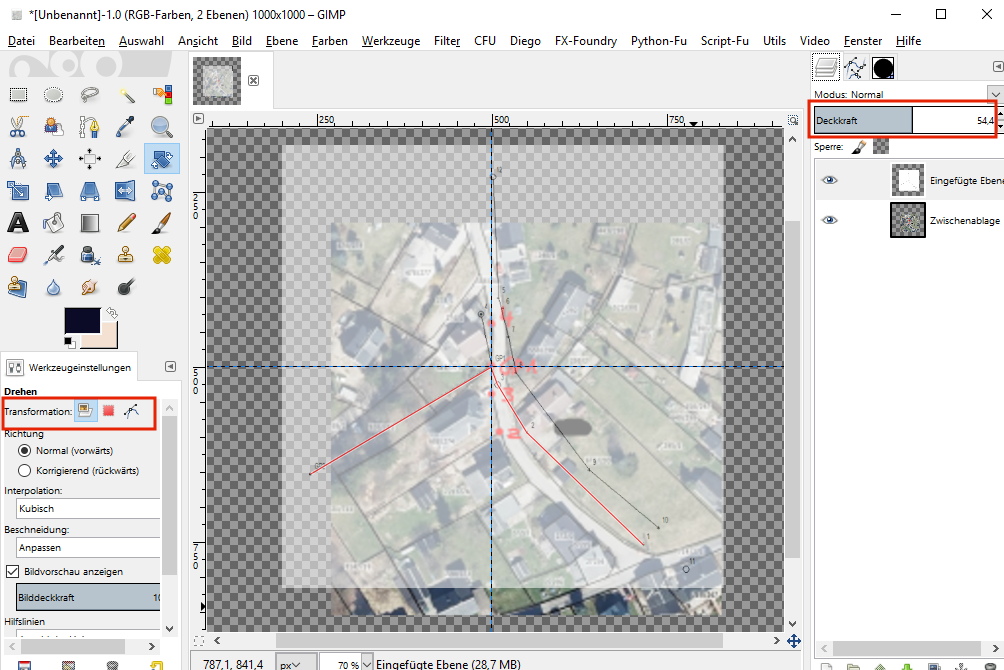Select the Ellipse Select tool
This screenshot has height=670, width=1004.
[x=53, y=95]
